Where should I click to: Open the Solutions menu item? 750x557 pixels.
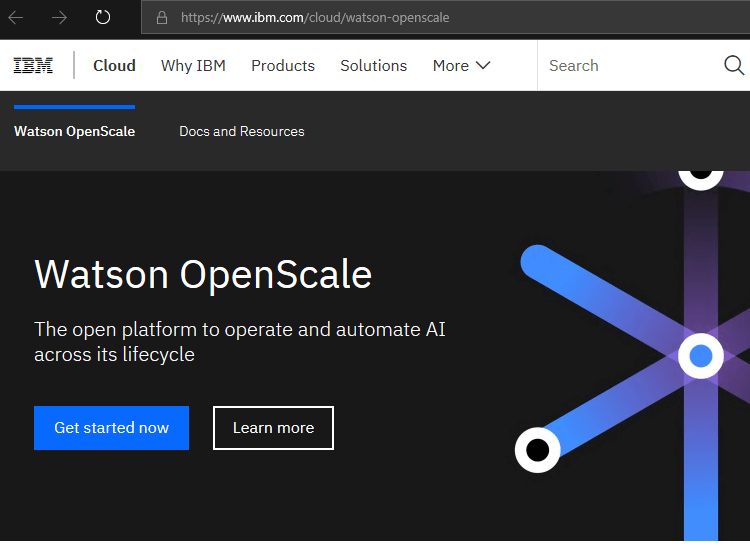[x=374, y=66]
